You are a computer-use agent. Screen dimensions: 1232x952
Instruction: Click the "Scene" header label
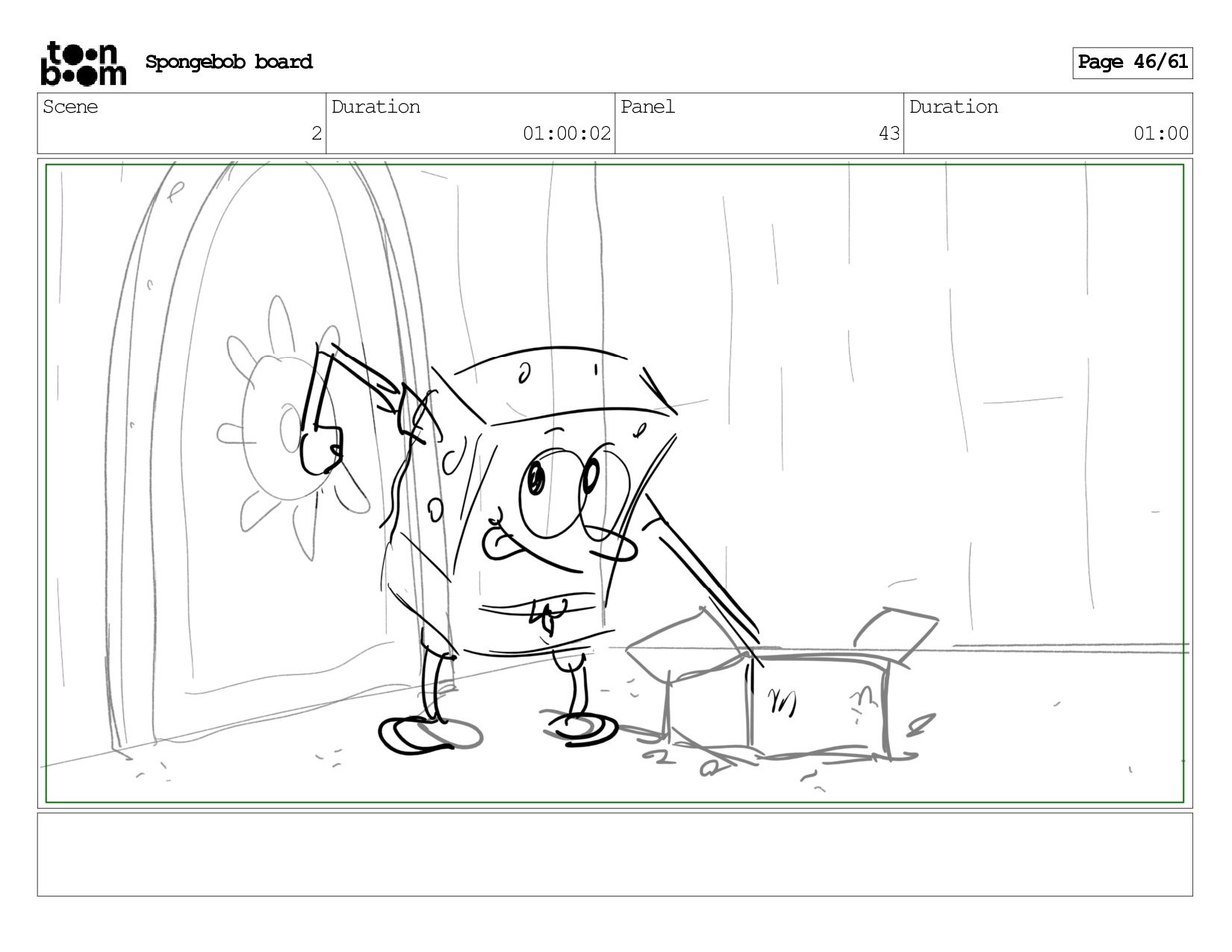[x=70, y=107]
